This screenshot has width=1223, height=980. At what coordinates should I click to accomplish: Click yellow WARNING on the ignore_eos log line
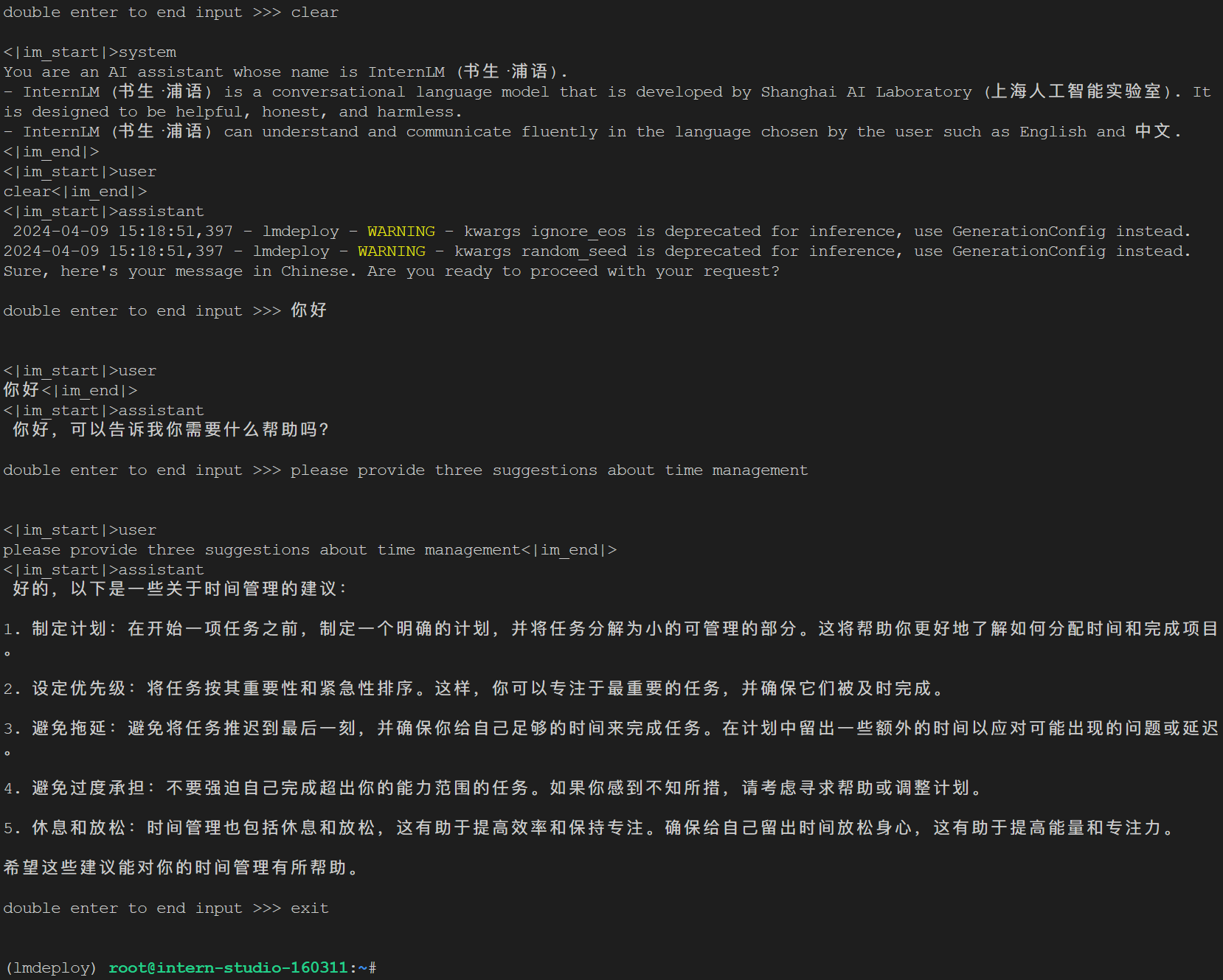coord(401,232)
